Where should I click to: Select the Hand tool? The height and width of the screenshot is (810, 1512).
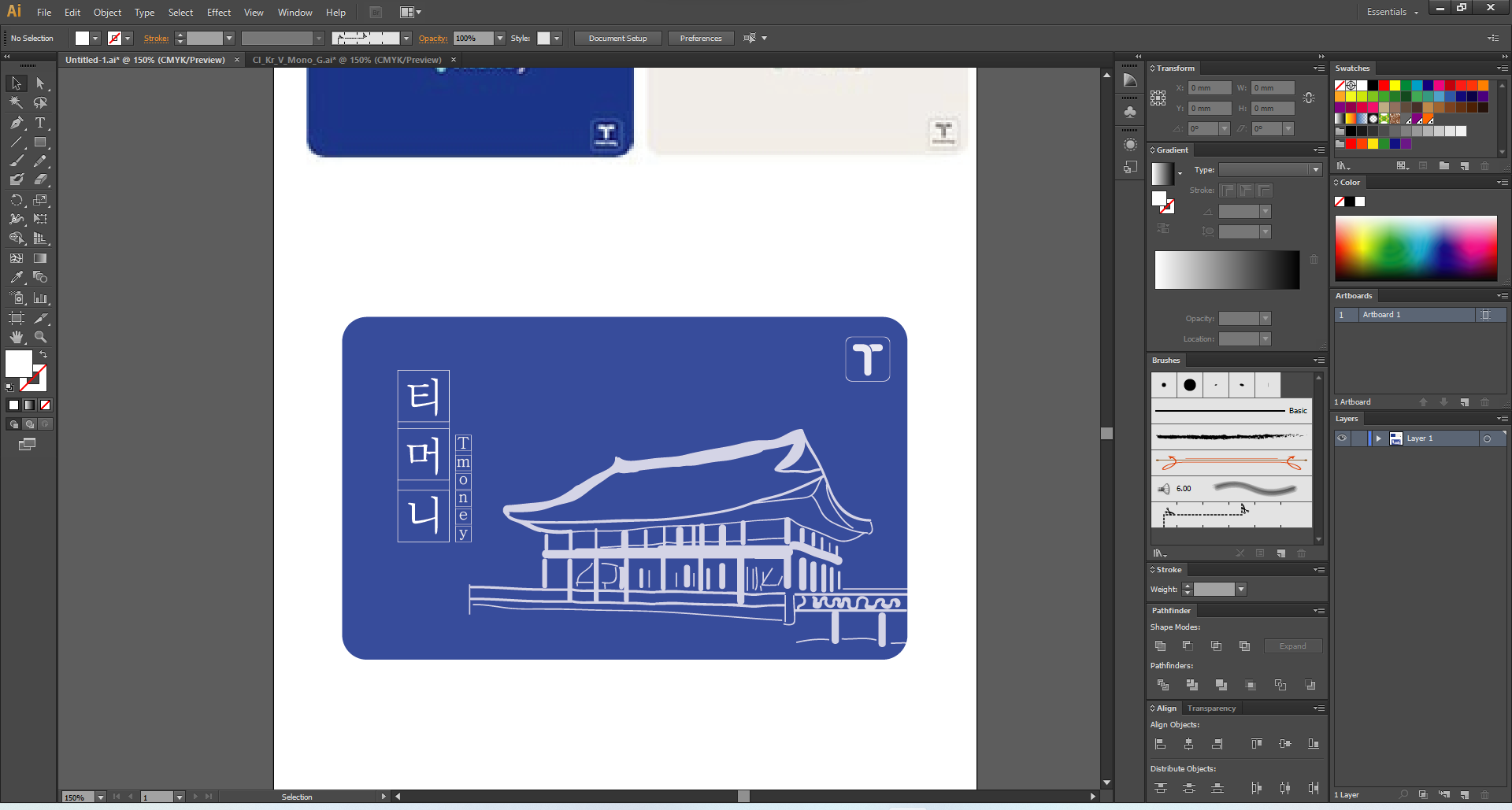coord(16,337)
